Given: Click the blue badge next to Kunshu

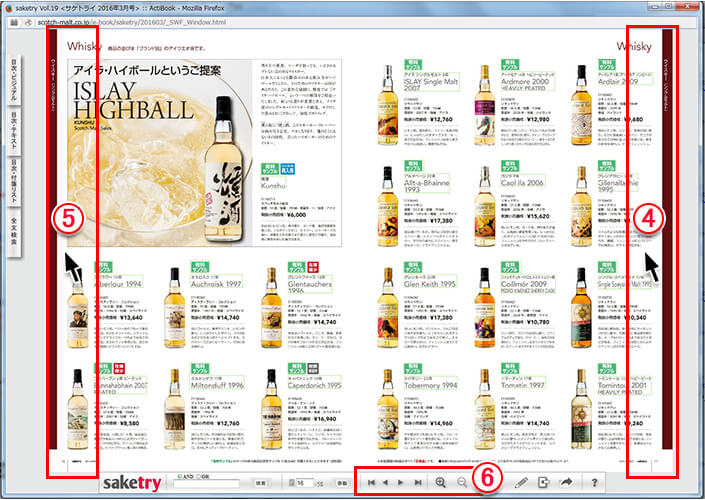Looking at the screenshot, I should pyautogui.click(x=287, y=169).
